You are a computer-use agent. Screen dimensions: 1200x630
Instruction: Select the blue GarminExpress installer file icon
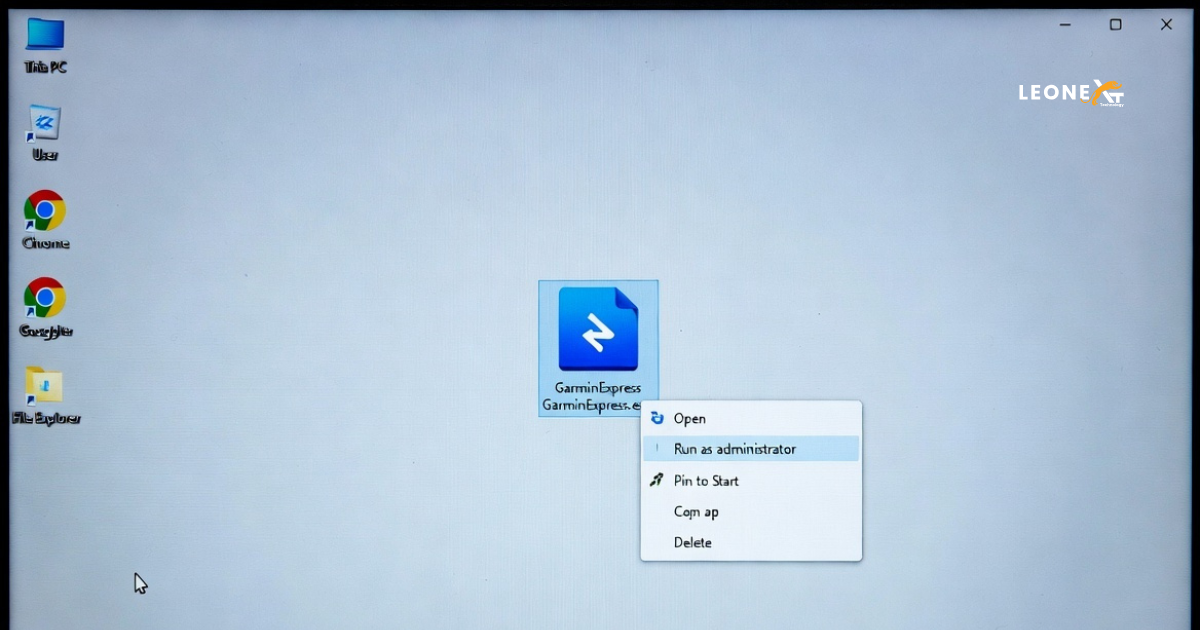598,329
